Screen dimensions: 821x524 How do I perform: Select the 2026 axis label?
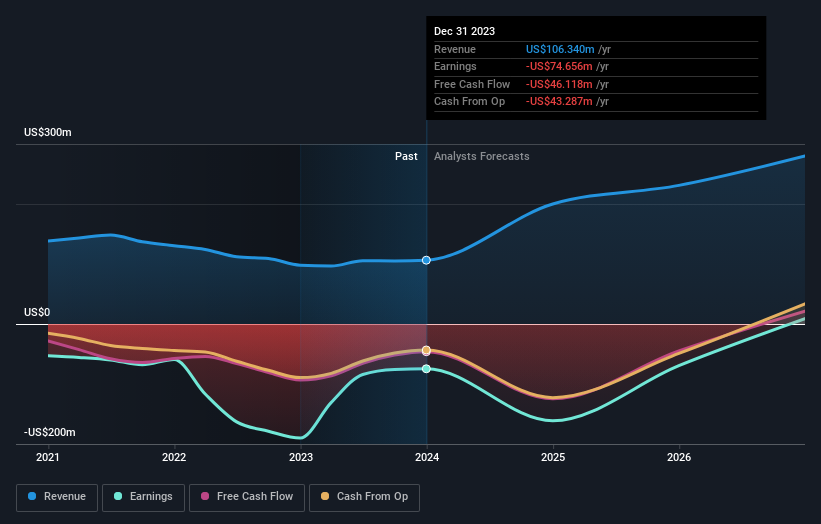pos(679,457)
